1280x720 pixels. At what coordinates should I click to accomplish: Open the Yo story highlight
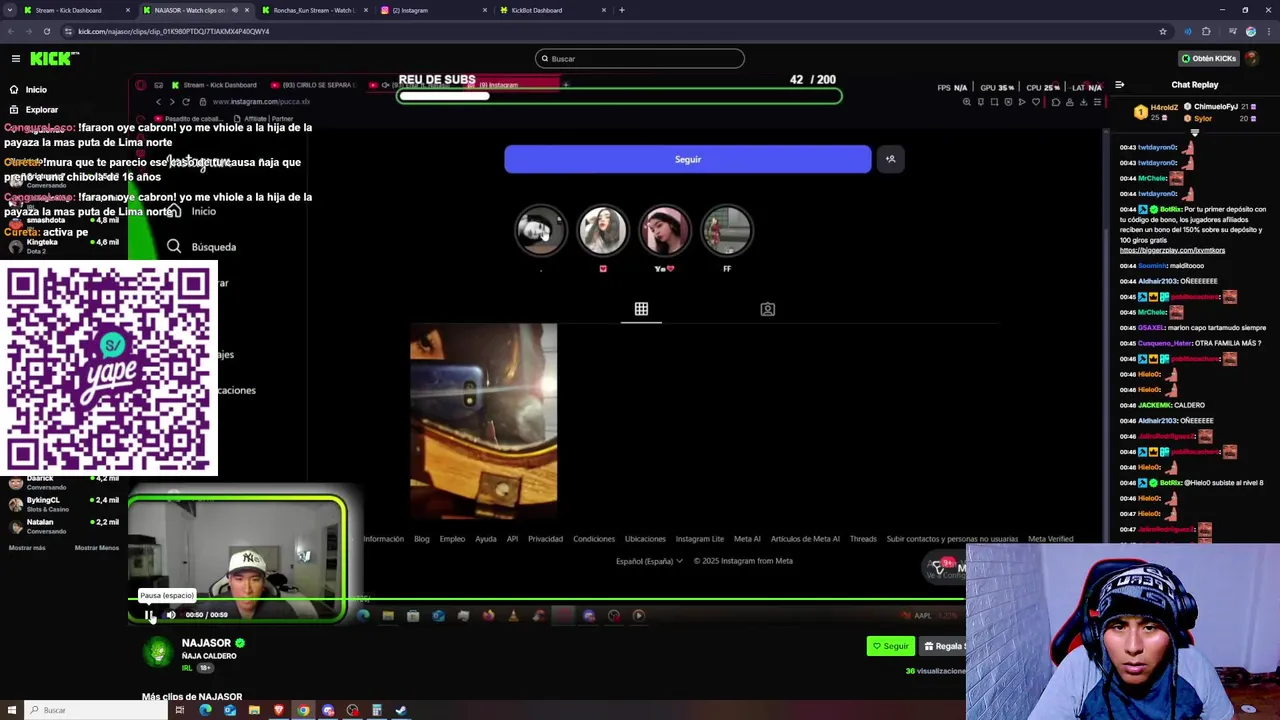664,231
